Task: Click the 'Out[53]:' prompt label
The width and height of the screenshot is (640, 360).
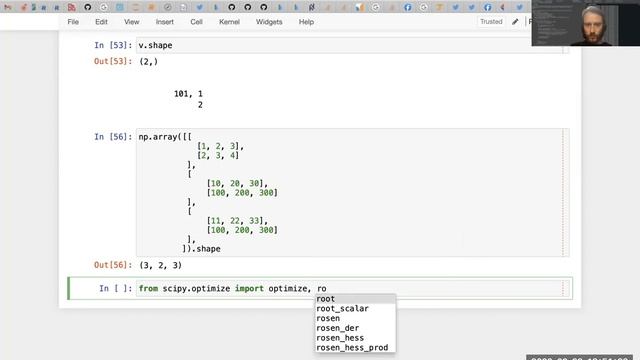Action: point(113,61)
